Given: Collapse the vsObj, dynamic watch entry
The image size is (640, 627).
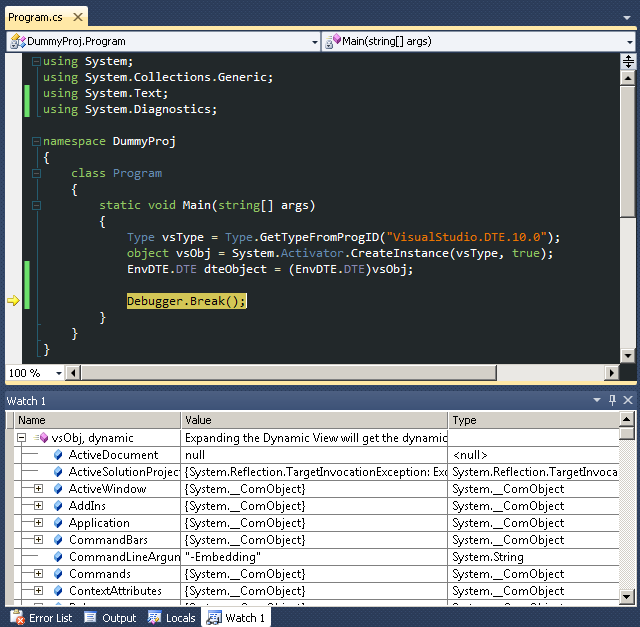Looking at the screenshot, I should [22, 438].
